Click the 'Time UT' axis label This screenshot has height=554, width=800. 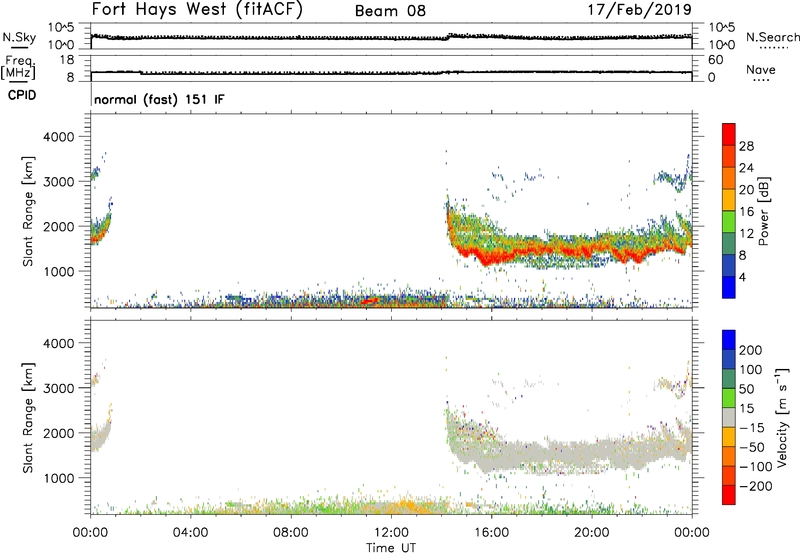click(x=391, y=547)
